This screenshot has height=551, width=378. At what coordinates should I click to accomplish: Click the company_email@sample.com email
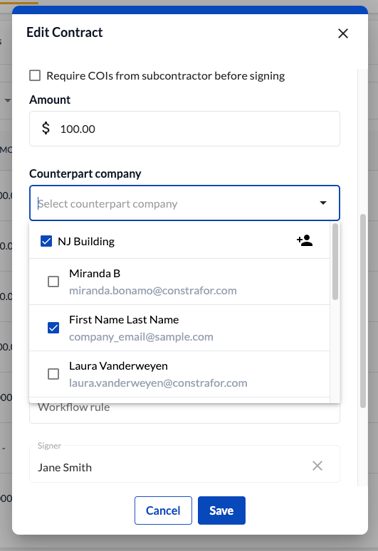tap(141, 337)
